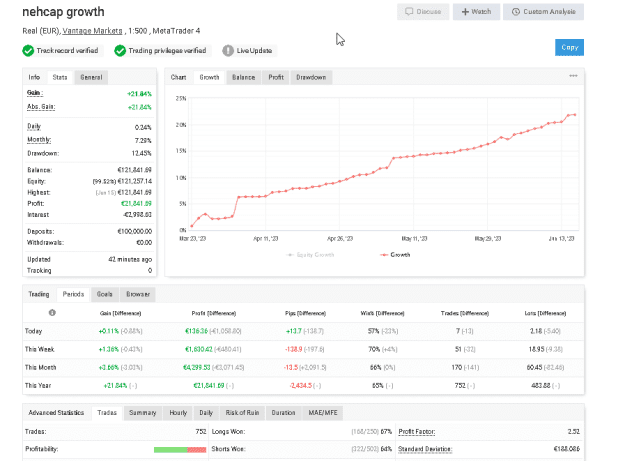This screenshot has height=461, width=625.
Task: Click the This Month row label
Action: click(x=41, y=367)
